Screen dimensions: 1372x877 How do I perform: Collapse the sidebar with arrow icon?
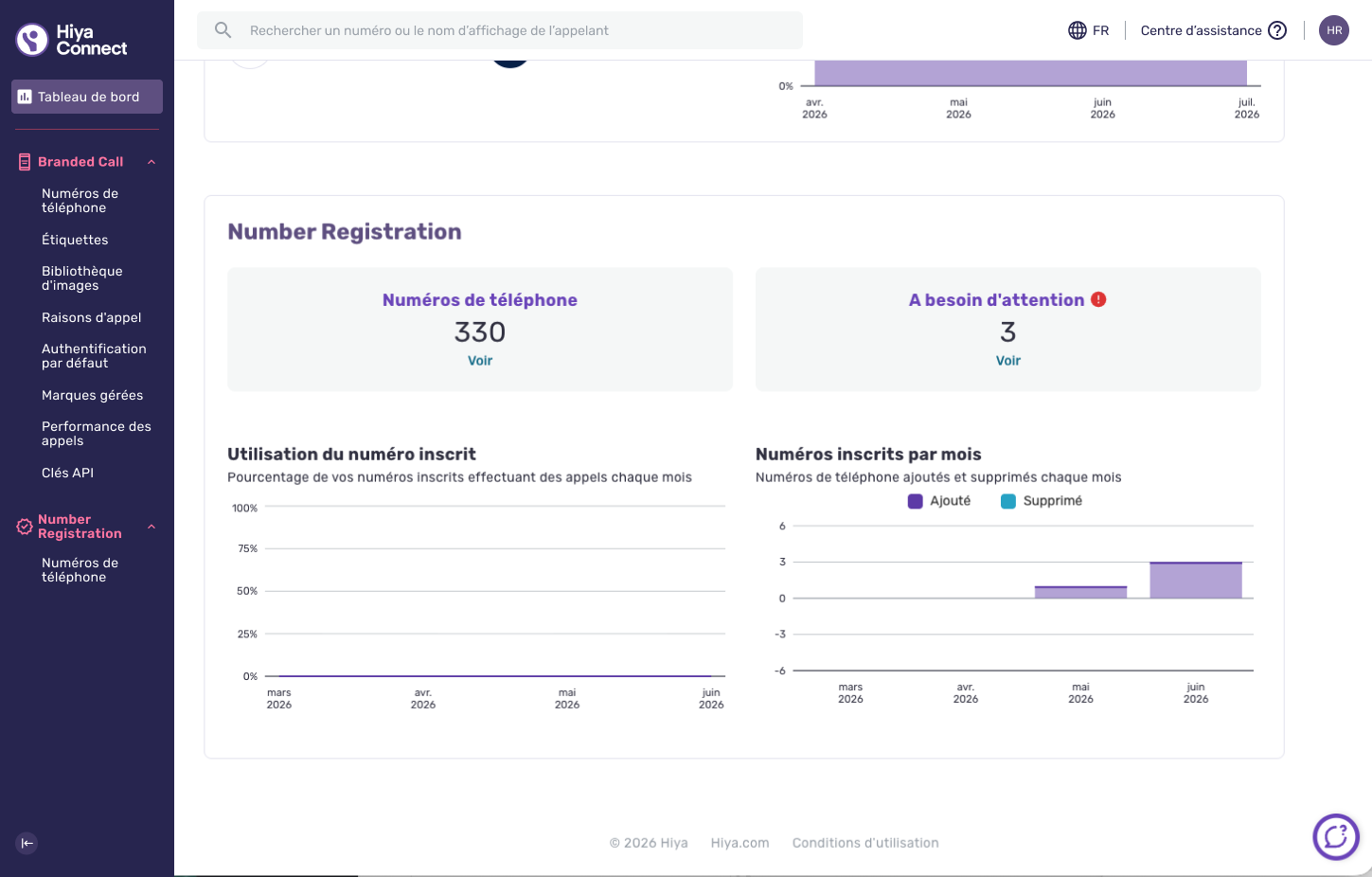[x=27, y=843]
